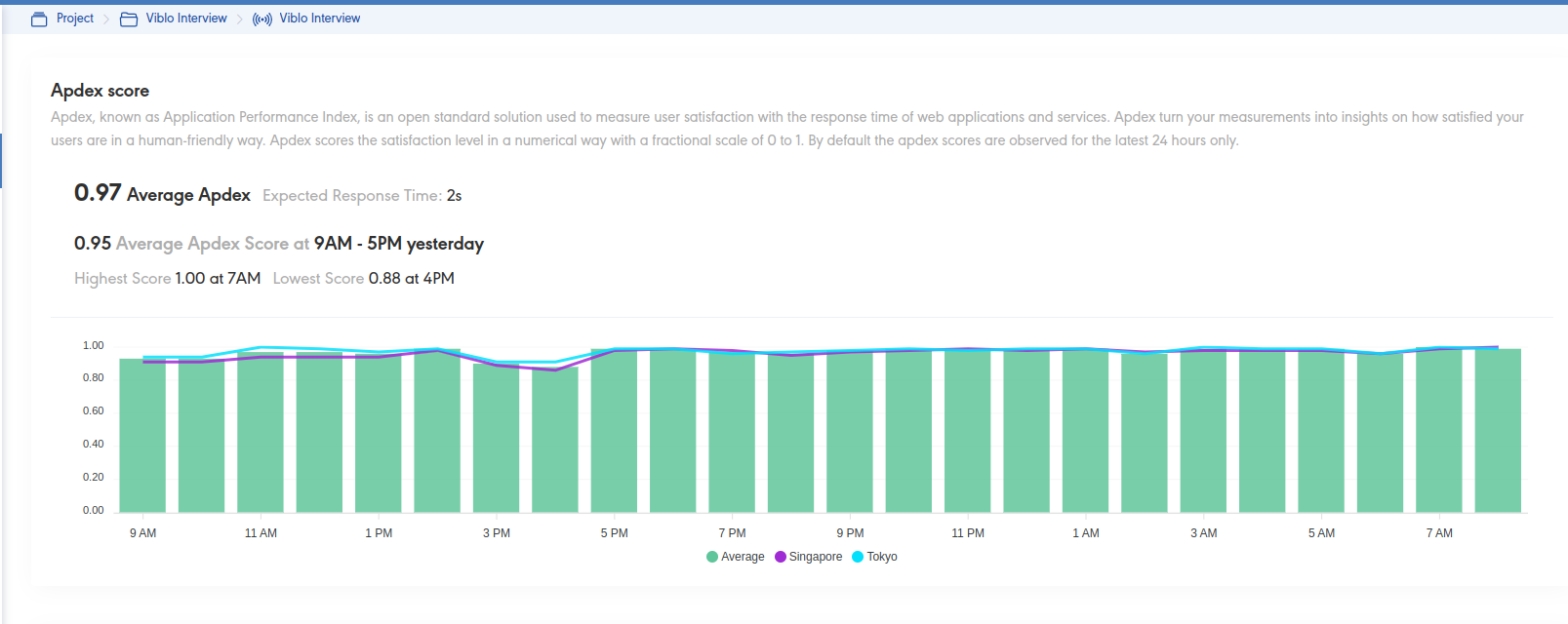1568x624 pixels.
Task: Toggle the Tokyo series in chart legend
Action: point(882,557)
